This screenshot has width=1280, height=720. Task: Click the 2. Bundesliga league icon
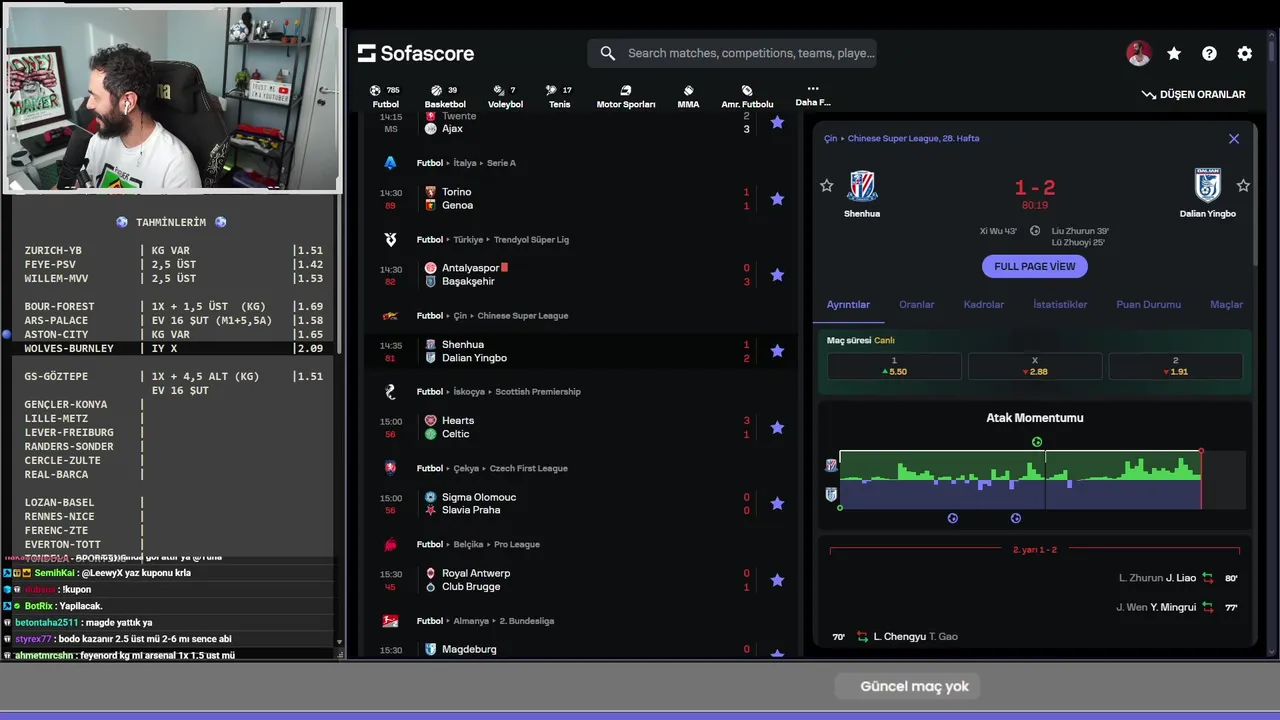(390, 621)
